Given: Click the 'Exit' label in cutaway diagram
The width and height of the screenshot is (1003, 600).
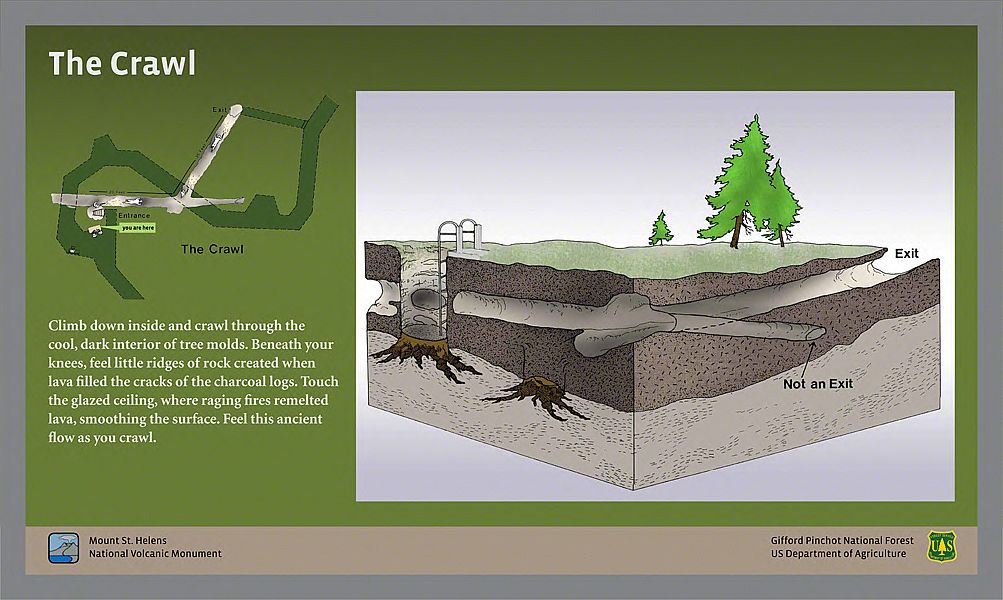Looking at the screenshot, I should point(906,254).
